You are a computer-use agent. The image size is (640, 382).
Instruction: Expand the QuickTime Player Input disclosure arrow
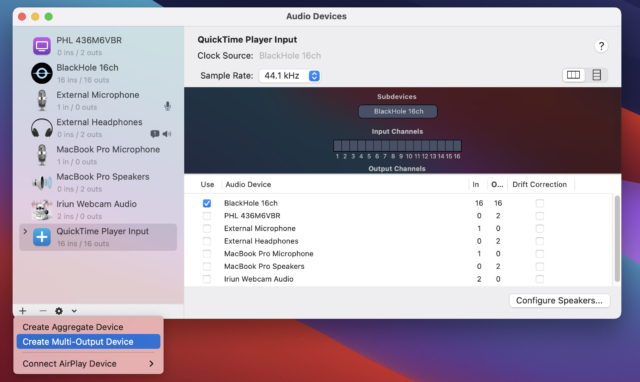pyautogui.click(x=25, y=231)
